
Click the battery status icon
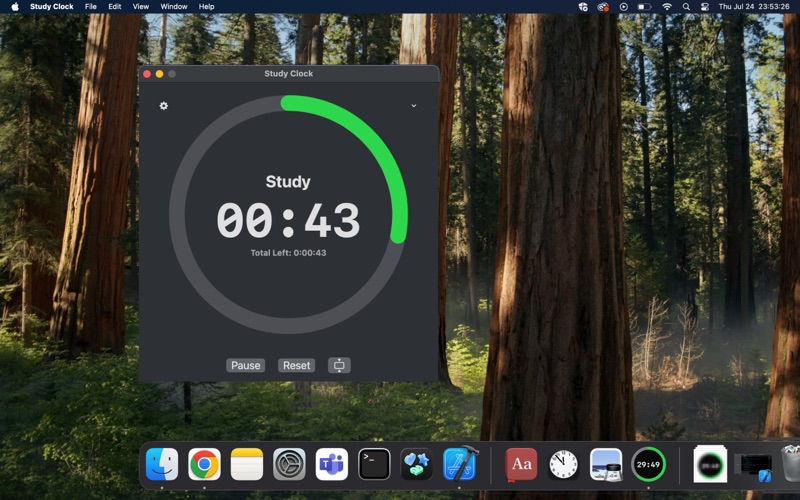coord(644,7)
